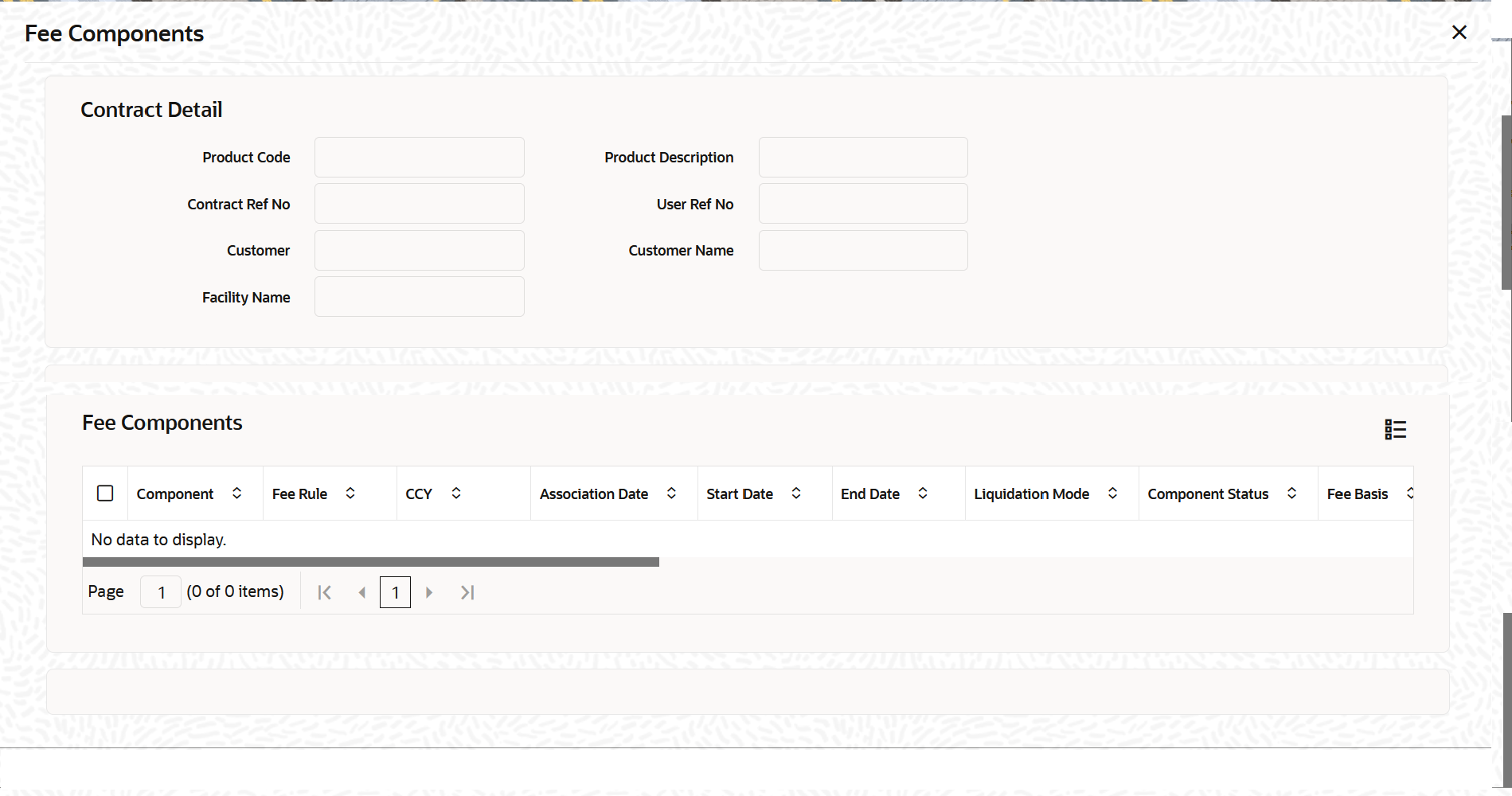Sort by the End Date column
Screen dimensions: 1512x796
[923, 494]
